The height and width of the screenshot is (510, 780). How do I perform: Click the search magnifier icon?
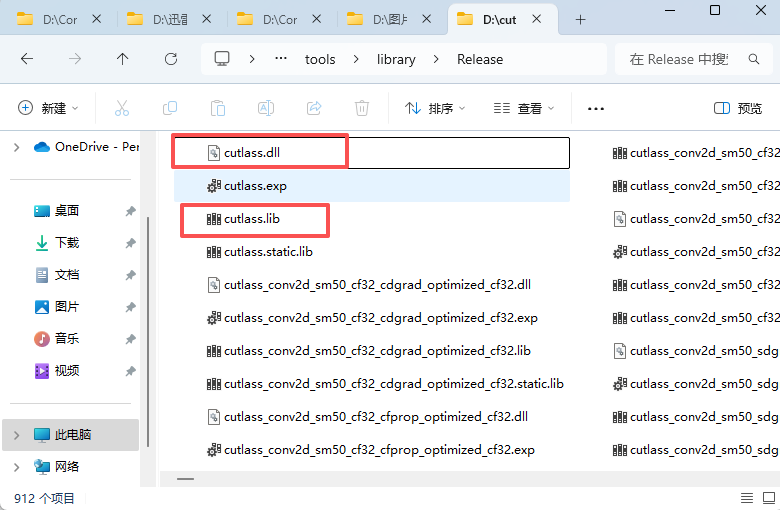tap(754, 59)
